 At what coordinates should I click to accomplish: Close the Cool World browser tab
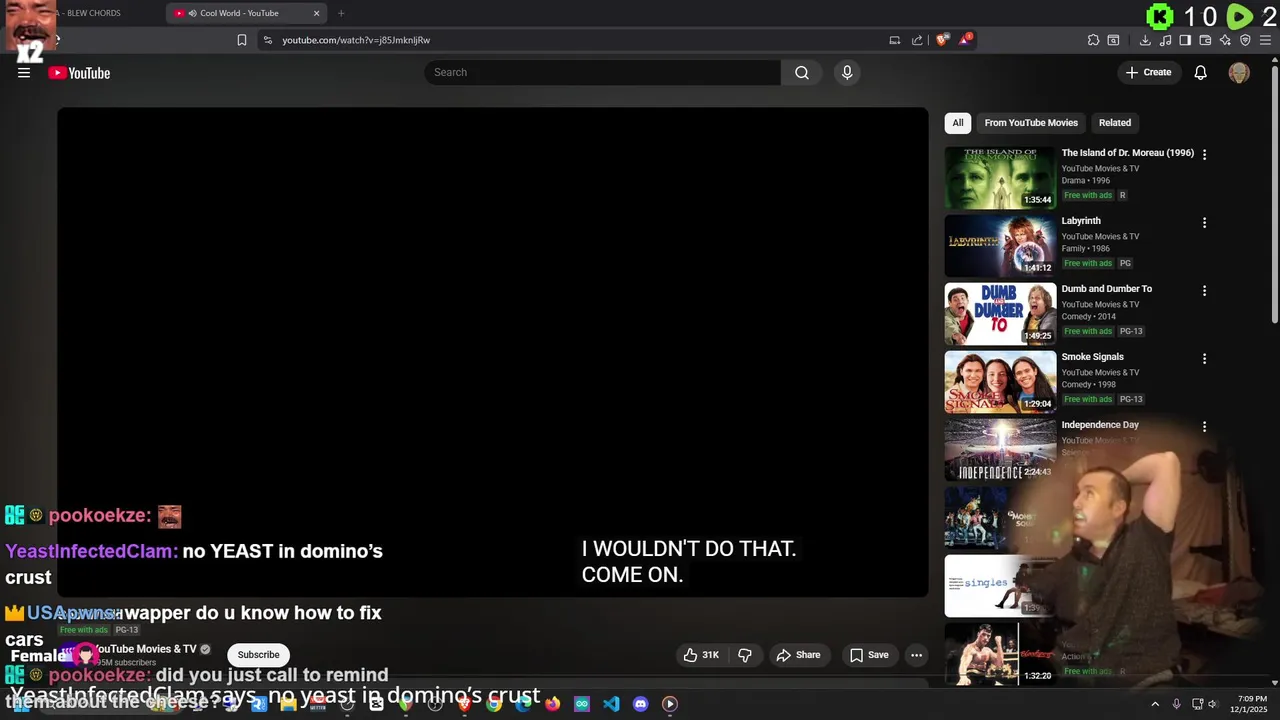(317, 13)
